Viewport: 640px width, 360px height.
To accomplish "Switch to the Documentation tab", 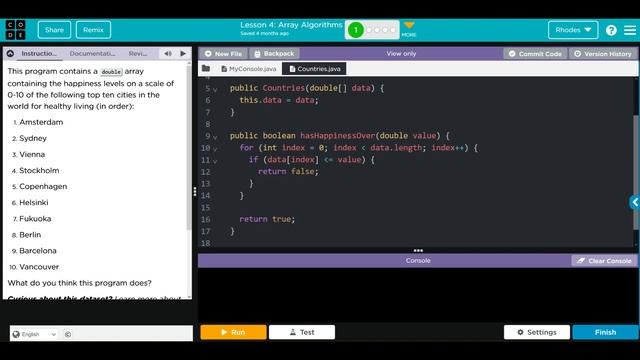I will pos(92,53).
